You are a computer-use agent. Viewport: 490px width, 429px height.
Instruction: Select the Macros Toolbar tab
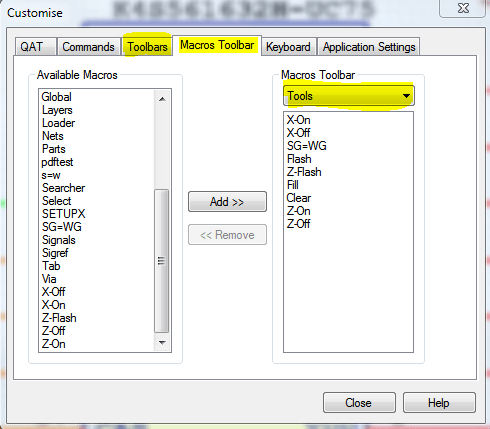point(217,45)
